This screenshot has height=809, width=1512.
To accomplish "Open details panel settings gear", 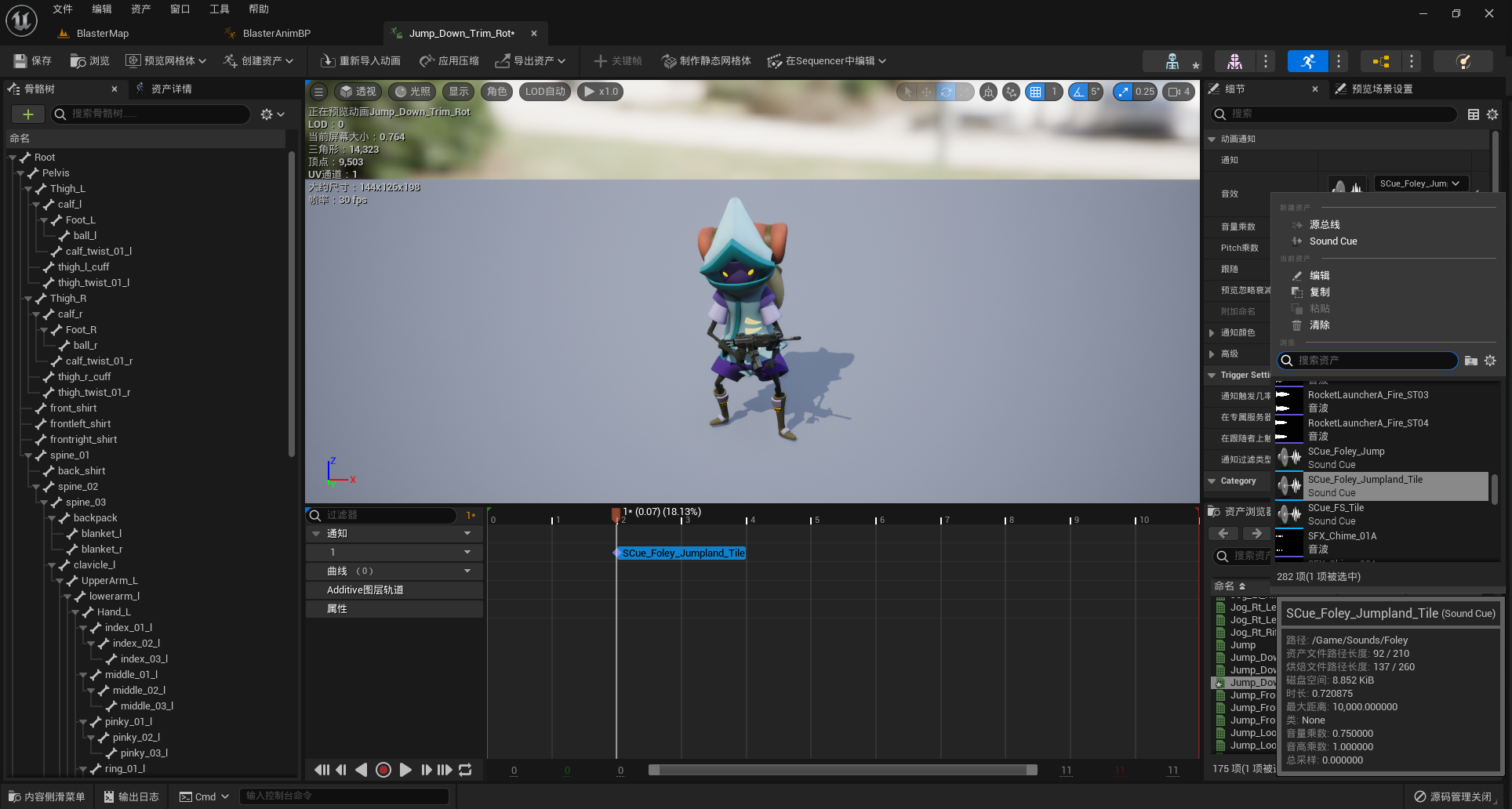I will (x=1492, y=114).
